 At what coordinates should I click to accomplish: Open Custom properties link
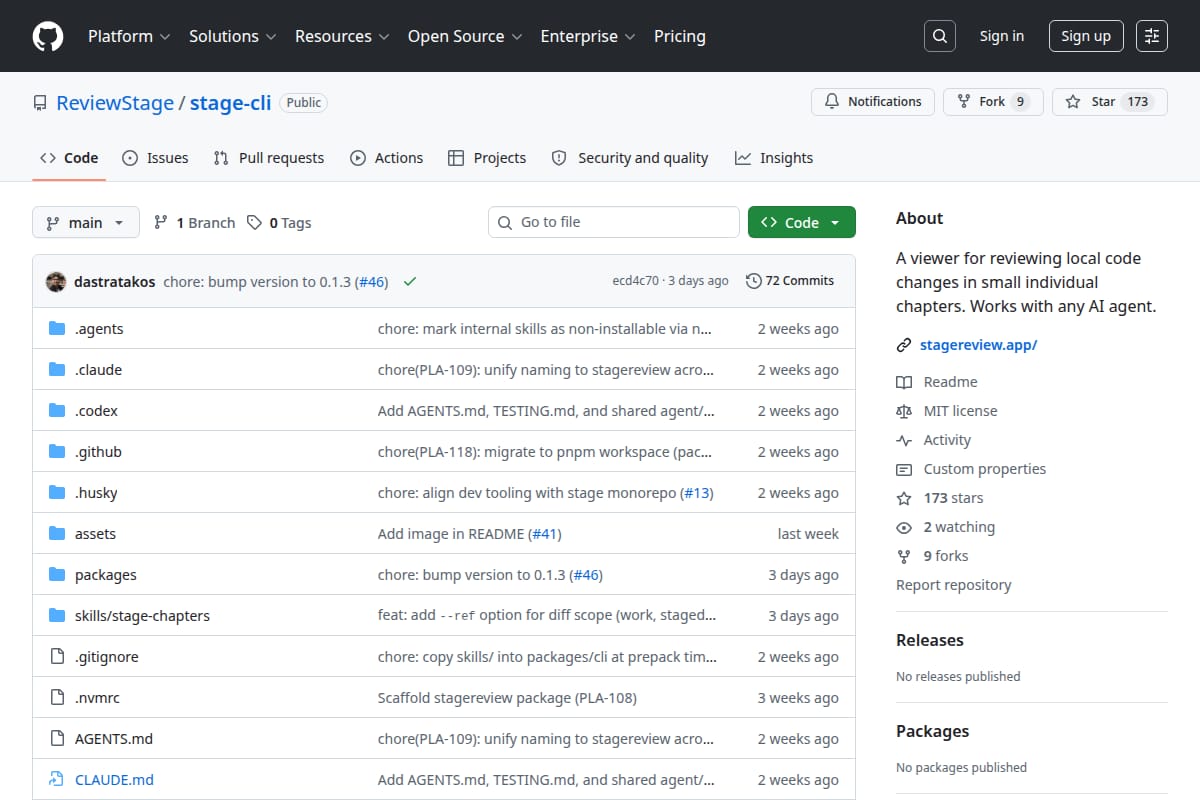click(x=984, y=469)
